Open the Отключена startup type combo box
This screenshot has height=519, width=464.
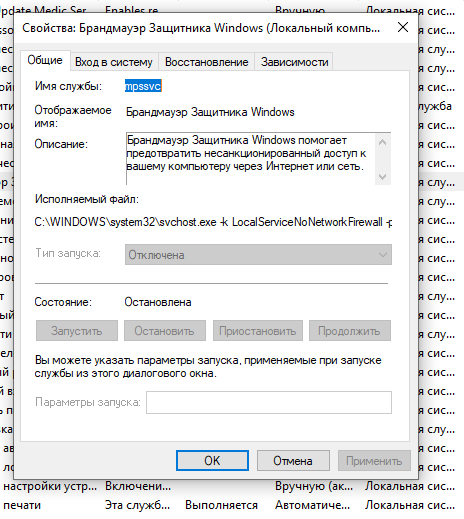(258, 255)
